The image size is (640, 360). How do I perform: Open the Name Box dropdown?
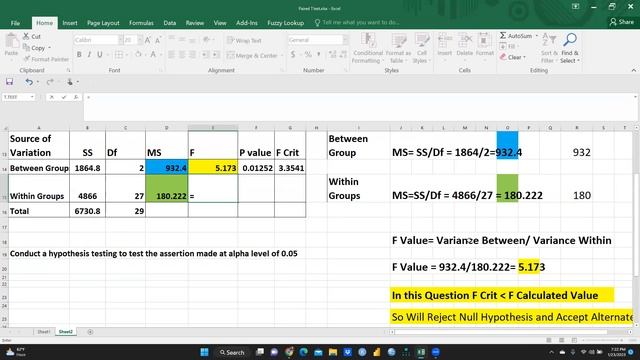tap(32, 97)
